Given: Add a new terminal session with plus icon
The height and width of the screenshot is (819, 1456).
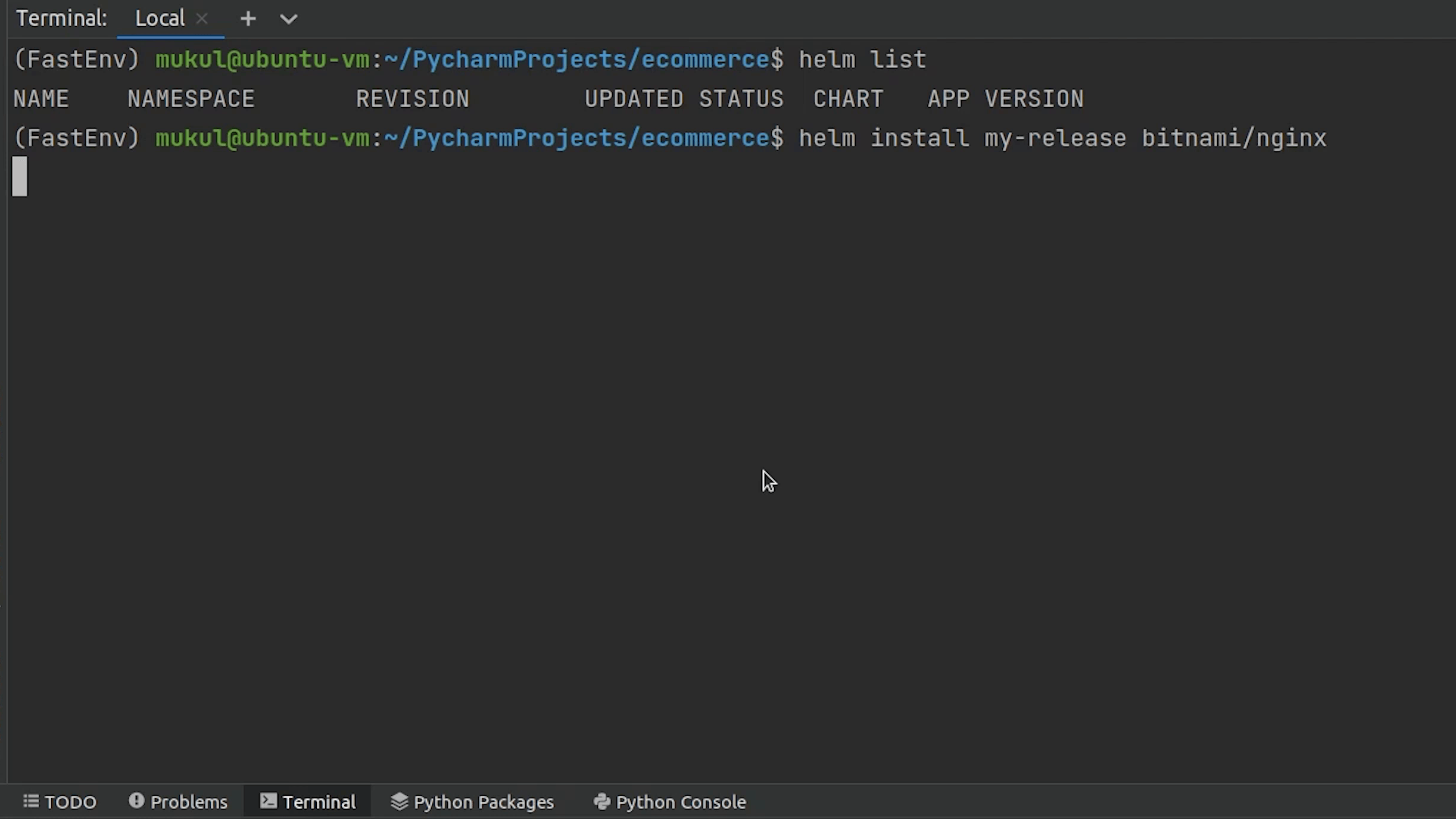Looking at the screenshot, I should point(248,19).
